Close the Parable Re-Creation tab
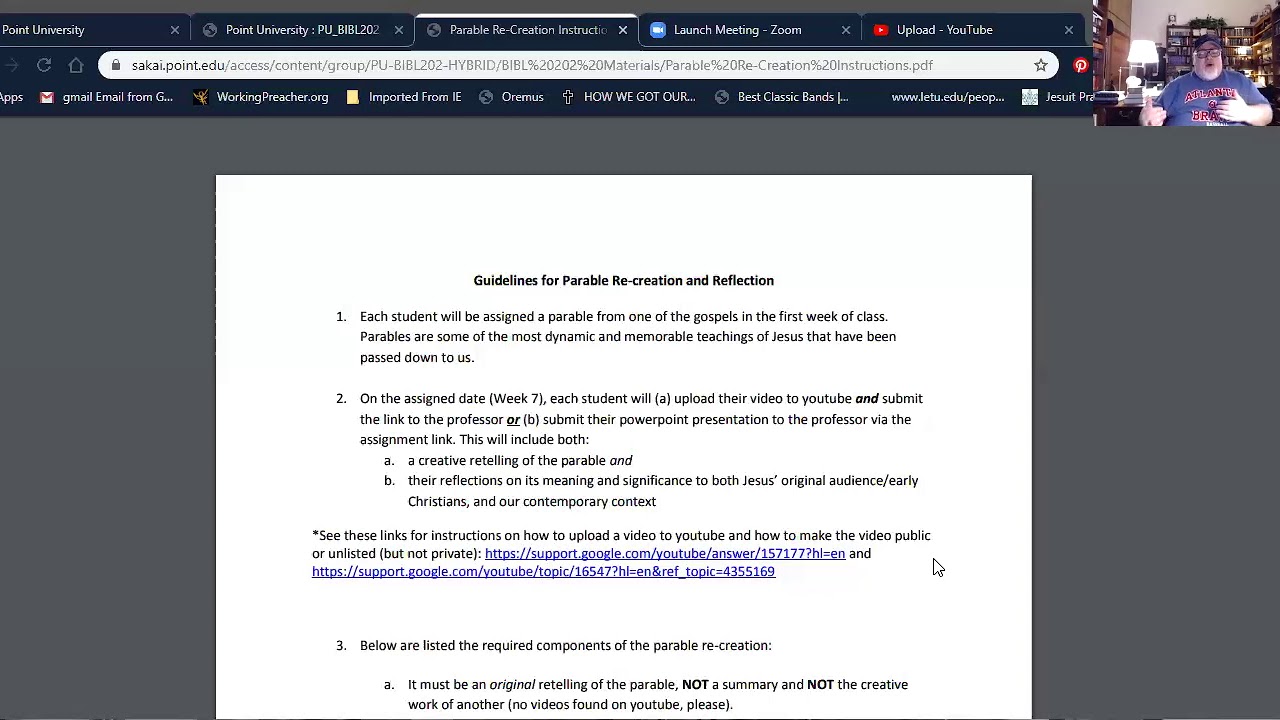Image resolution: width=1280 pixels, height=720 pixels. pyautogui.click(x=622, y=30)
